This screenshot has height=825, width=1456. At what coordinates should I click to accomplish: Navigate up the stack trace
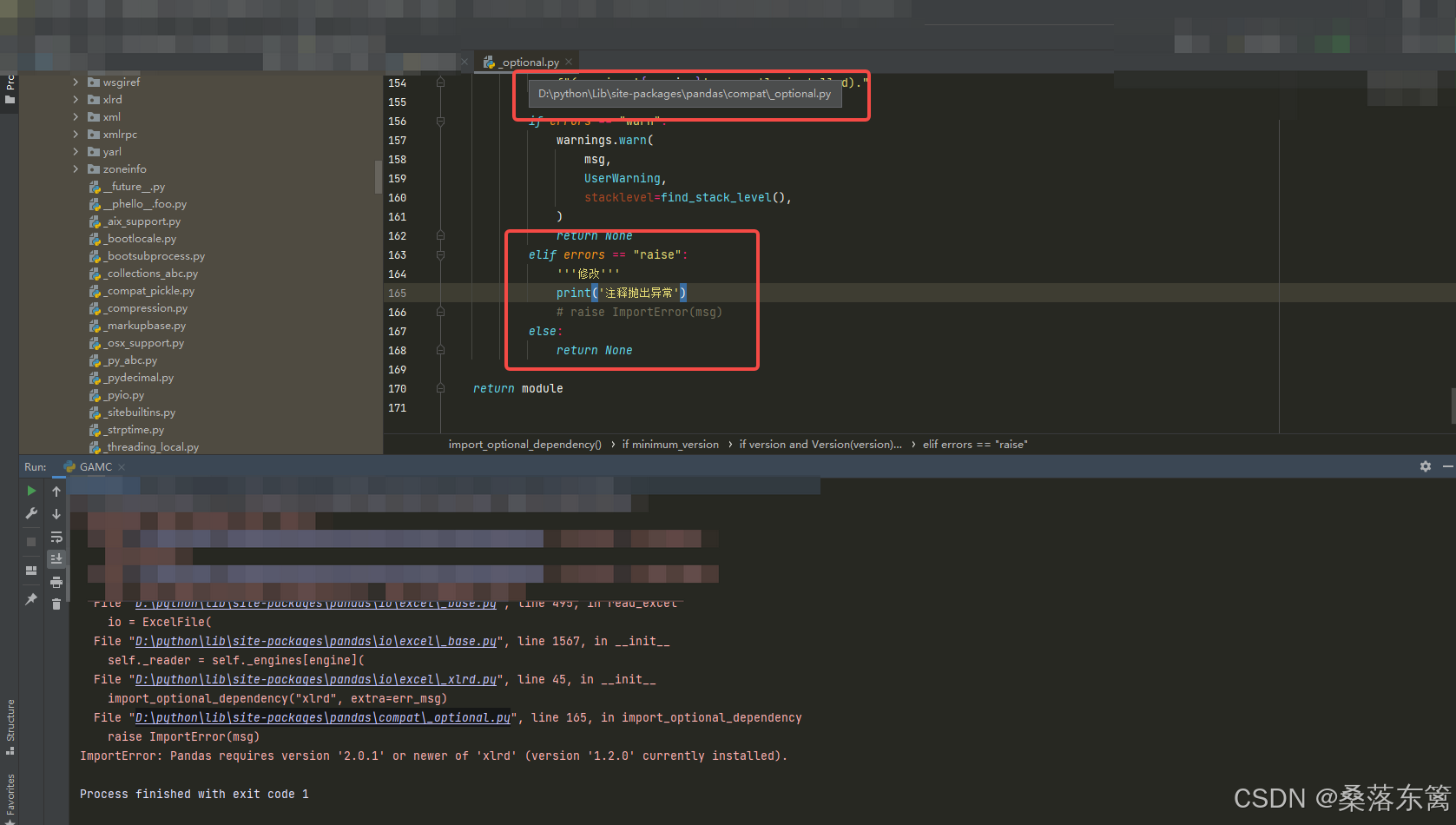[56, 491]
